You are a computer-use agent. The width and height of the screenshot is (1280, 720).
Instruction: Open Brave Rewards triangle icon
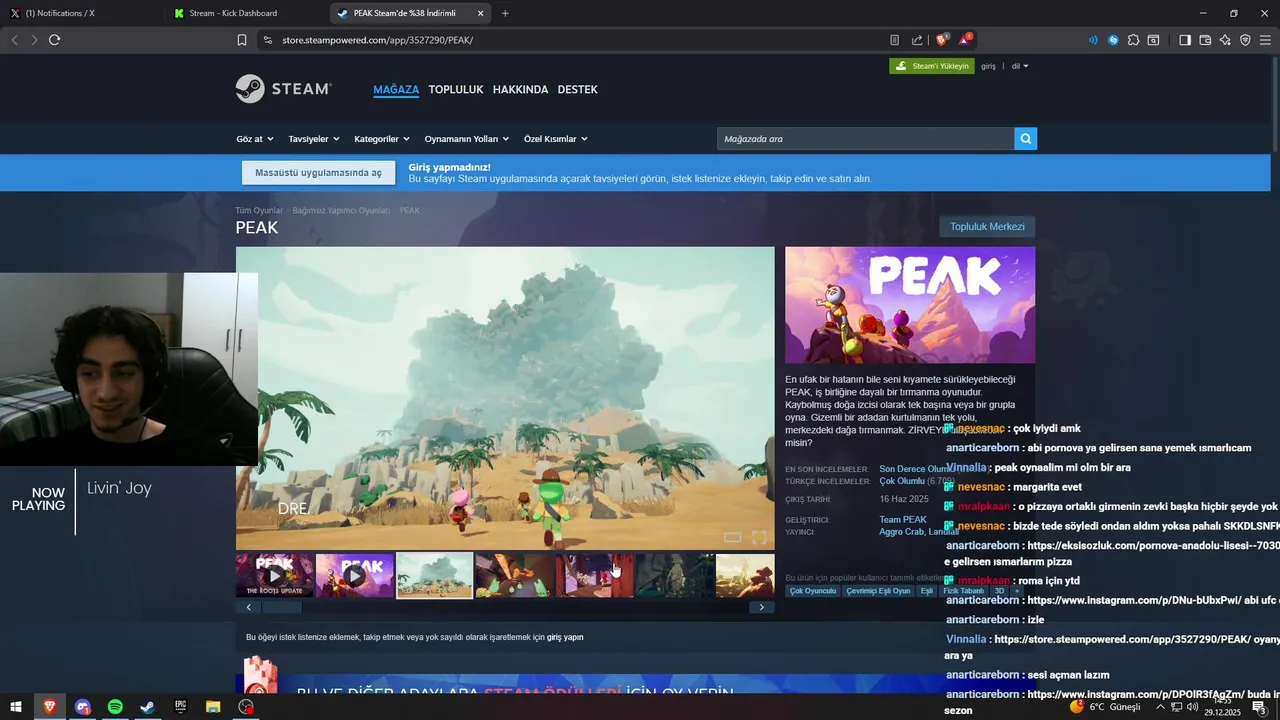965,40
